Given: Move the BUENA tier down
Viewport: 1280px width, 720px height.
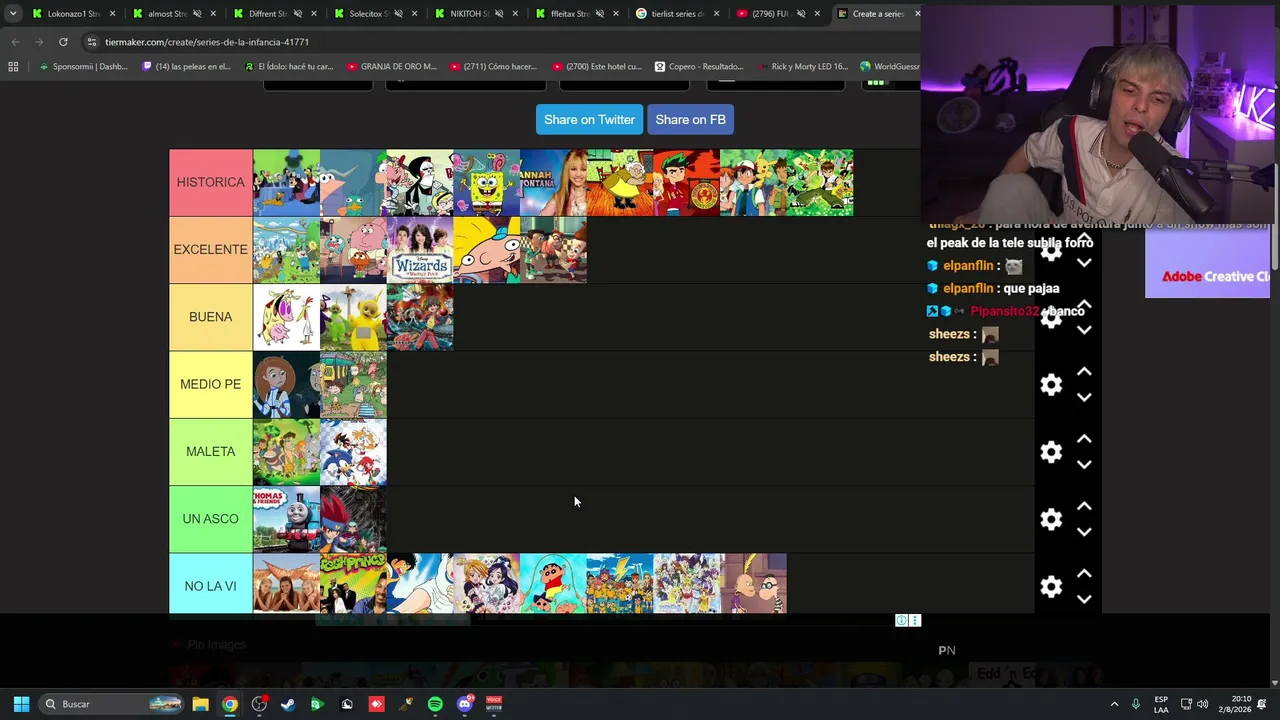Looking at the screenshot, I should [x=1084, y=330].
